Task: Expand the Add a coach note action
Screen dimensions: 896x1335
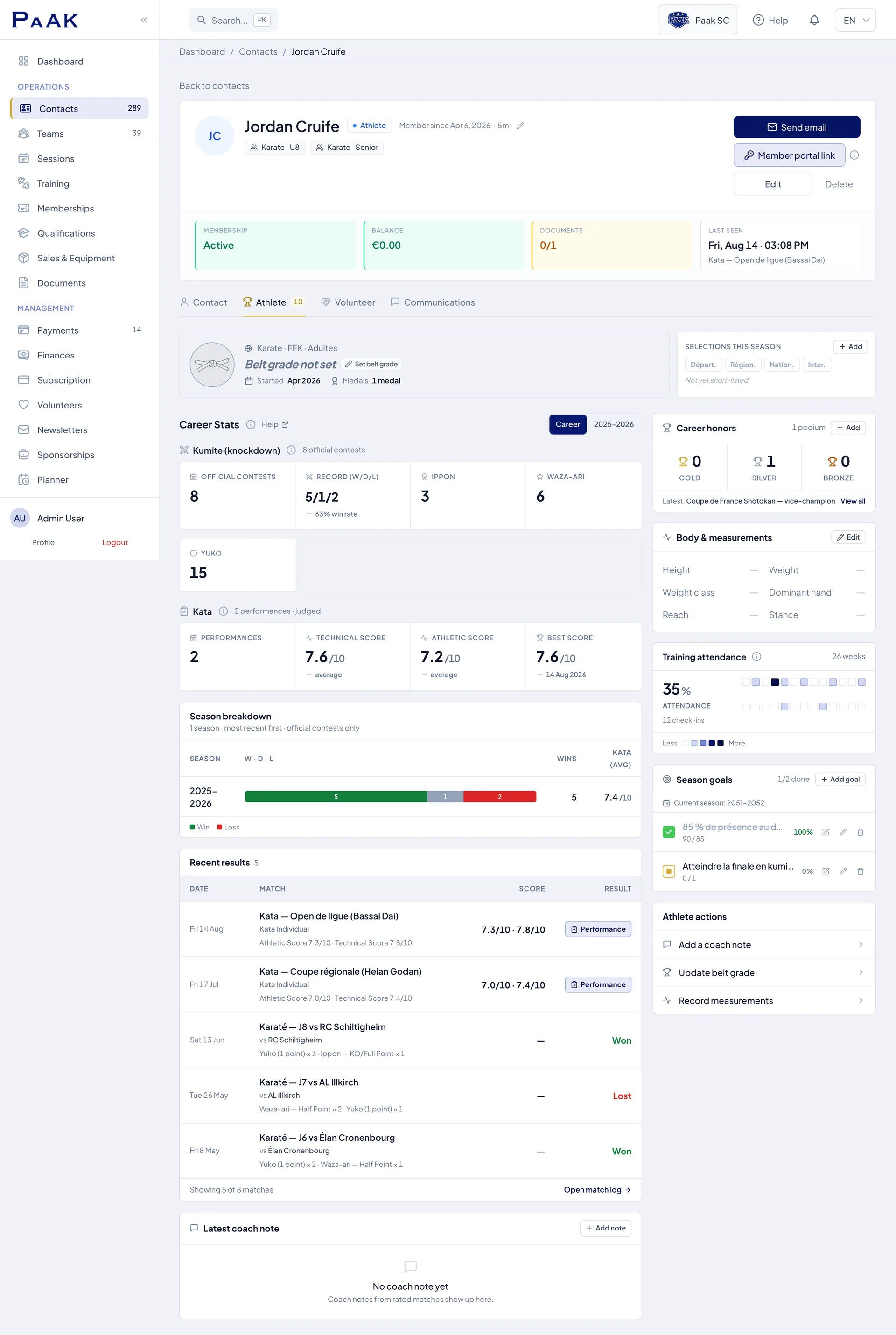Action: point(763,944)
